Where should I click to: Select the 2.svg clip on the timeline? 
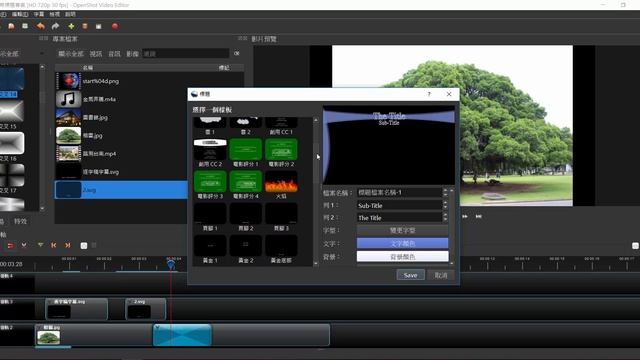click(146, 309)
